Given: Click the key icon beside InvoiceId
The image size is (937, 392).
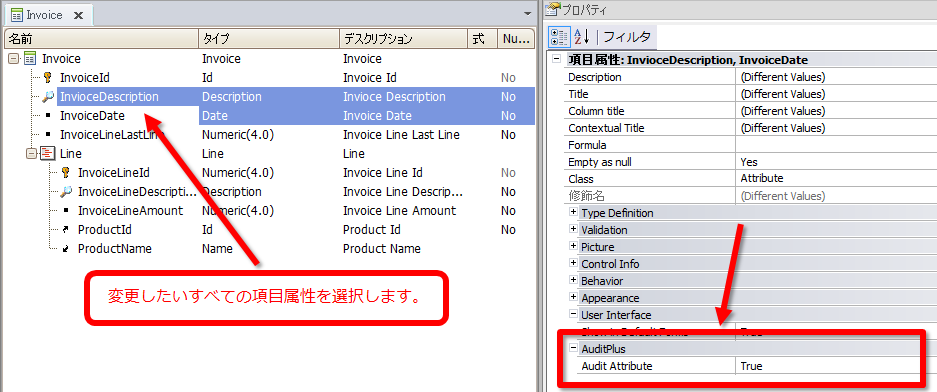Looking at the screenshot, I should click(x=48, y=78).
